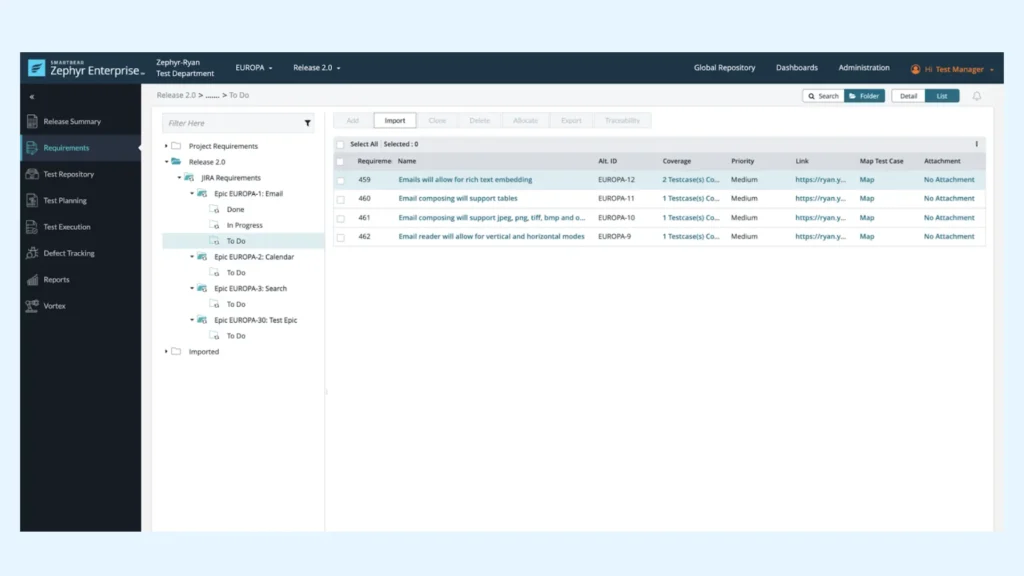Screen dimensions: 1024x576
Task: Open the Reports chart icon
Action: point(32,280)
